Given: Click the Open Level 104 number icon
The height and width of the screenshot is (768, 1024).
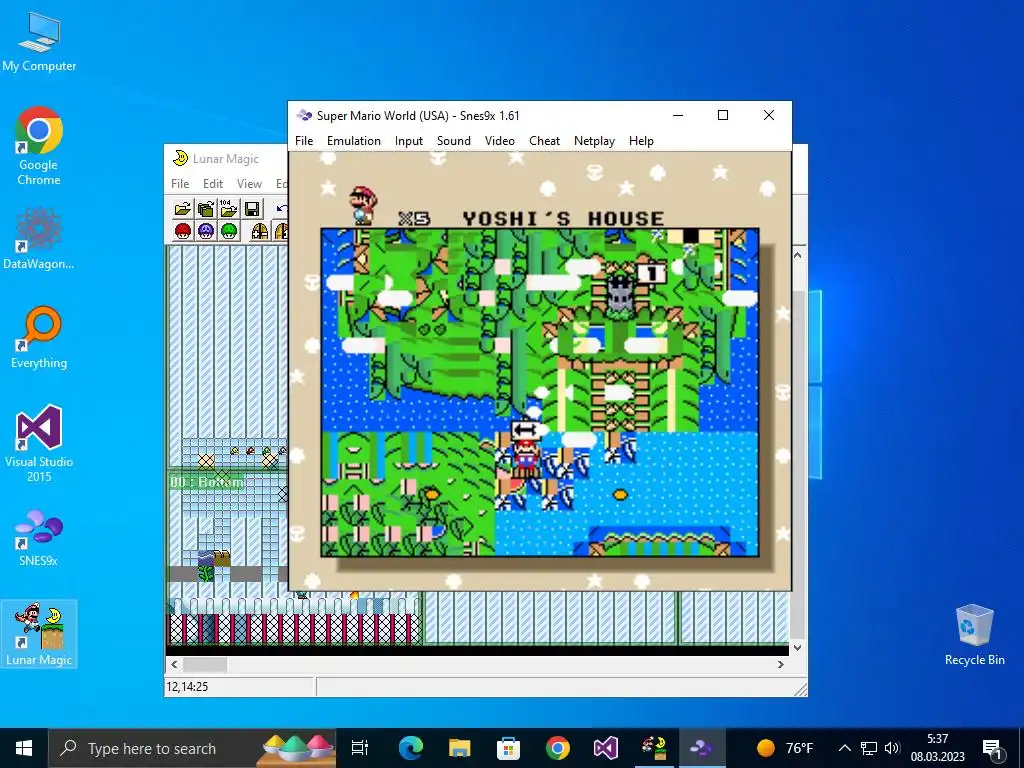Looking at the screenshot, I should point(229,209).
